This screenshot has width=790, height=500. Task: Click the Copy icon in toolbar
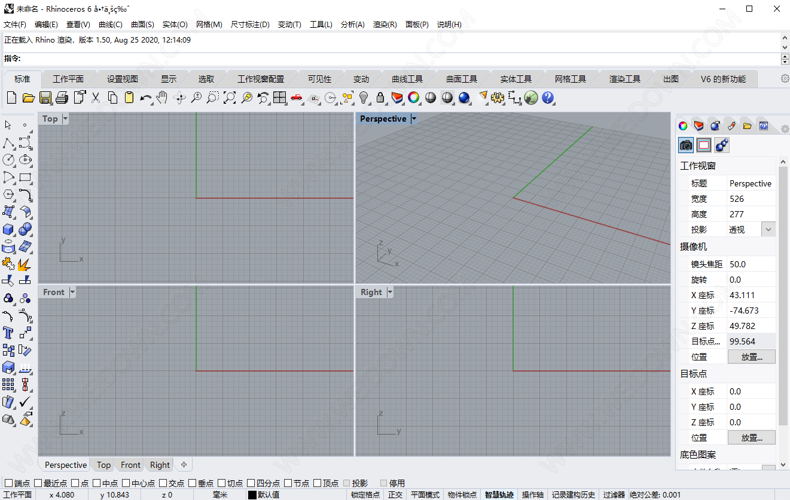point(112,98)
